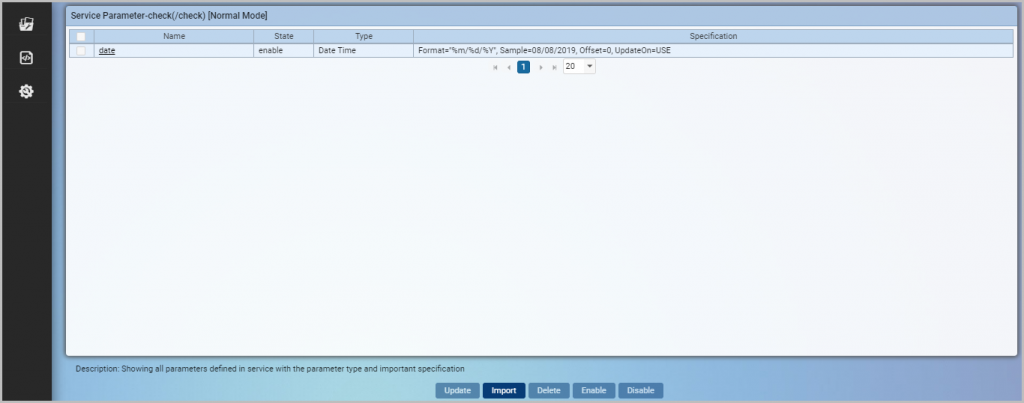The height and width of the screenshot is (403, 1024).
Task: Click the Import button
Action: coord(504,391)
